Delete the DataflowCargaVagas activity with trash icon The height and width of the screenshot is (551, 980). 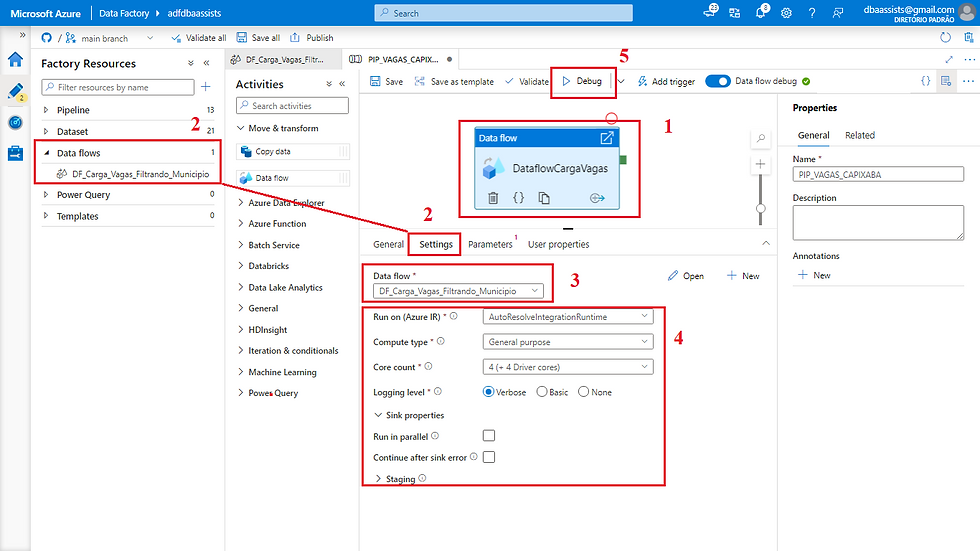493,198
